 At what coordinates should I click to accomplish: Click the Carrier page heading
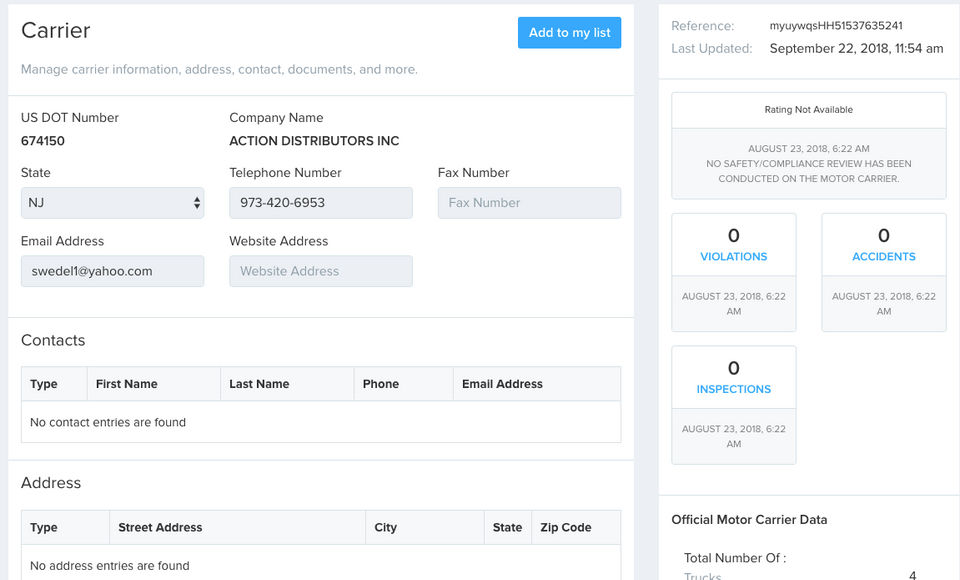(x=56, y=31)
